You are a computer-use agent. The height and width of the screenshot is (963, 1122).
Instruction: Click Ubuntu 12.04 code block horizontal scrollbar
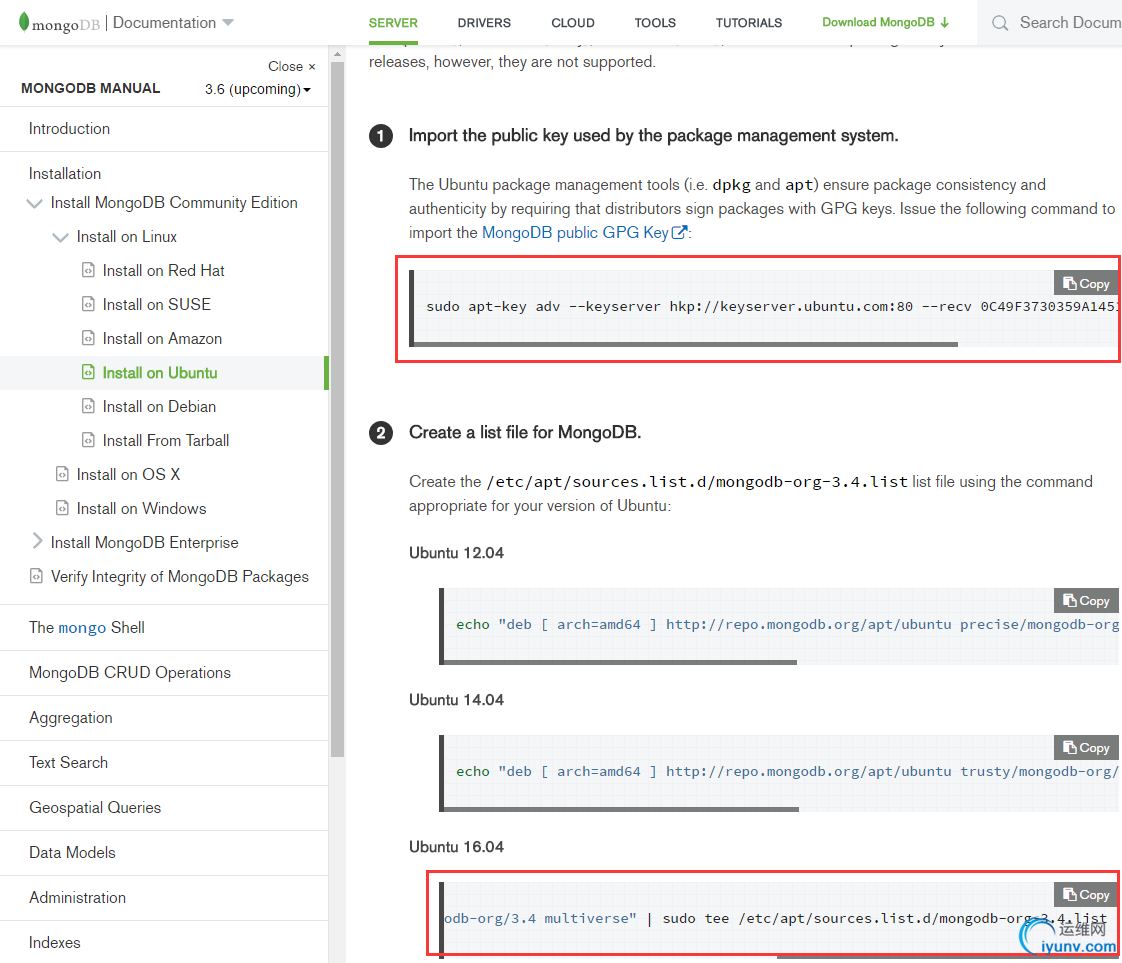[620, 663]
